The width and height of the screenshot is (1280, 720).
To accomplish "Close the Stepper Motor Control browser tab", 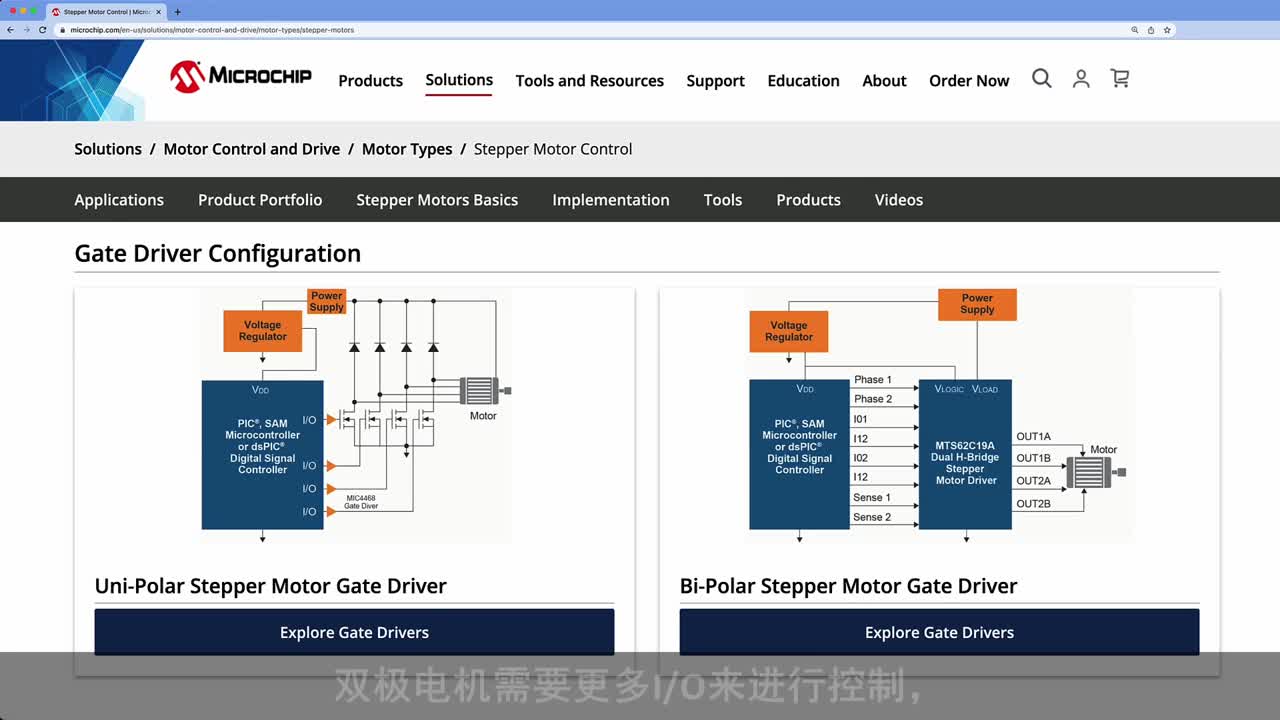I will [158, 12].
